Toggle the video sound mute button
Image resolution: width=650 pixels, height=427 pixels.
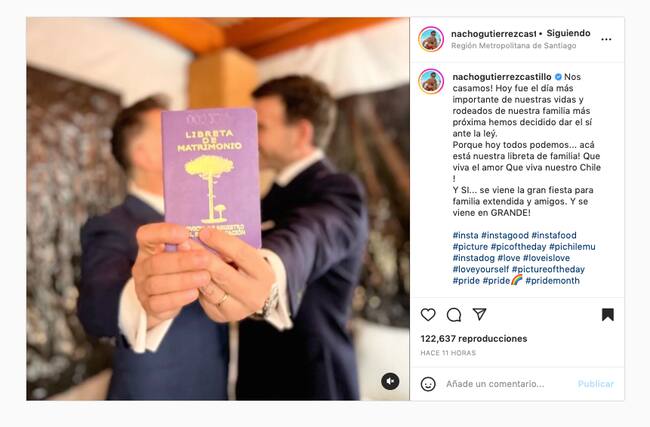coord(390,381)
